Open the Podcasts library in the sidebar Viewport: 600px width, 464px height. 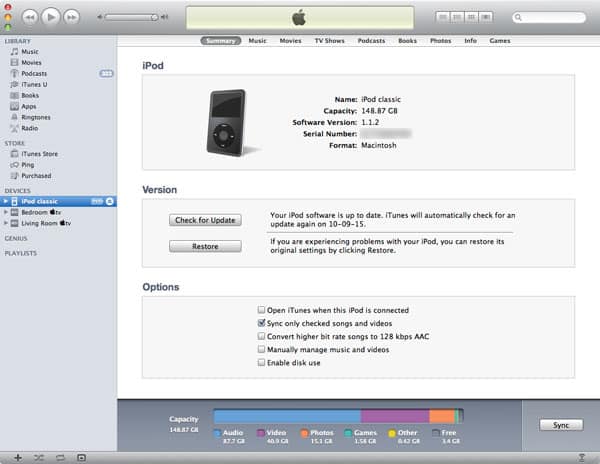[36, 73]
